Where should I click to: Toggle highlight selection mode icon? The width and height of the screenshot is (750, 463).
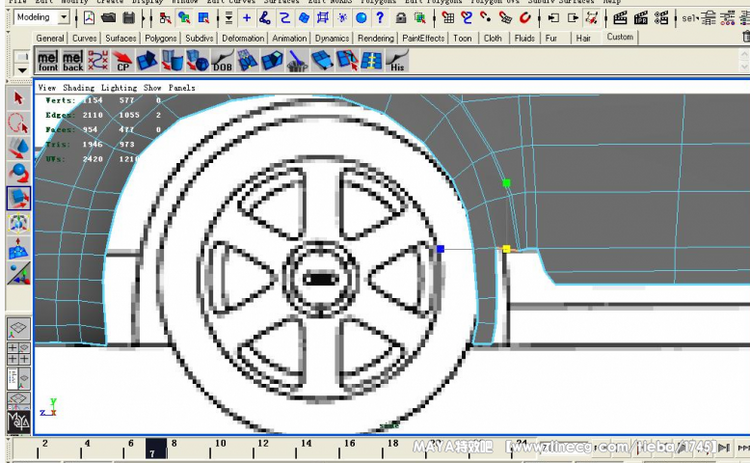[420, 18]
